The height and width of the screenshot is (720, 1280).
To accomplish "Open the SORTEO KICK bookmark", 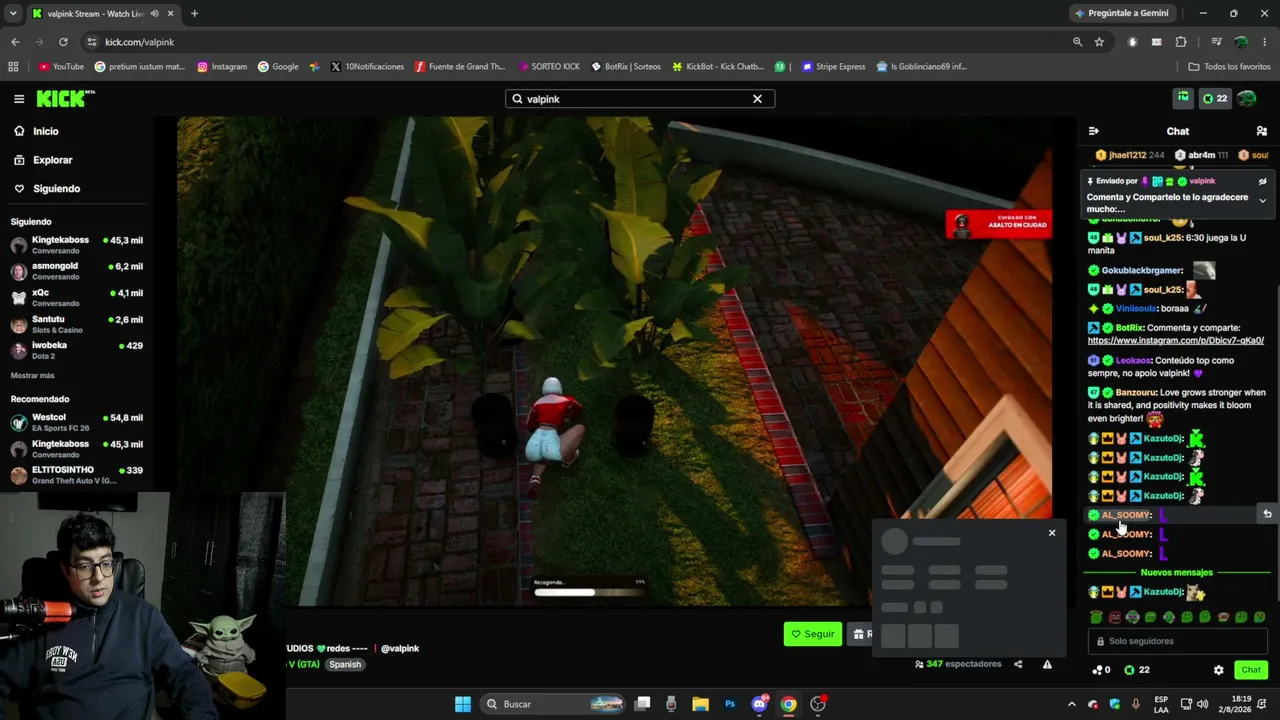I will 549,67.
